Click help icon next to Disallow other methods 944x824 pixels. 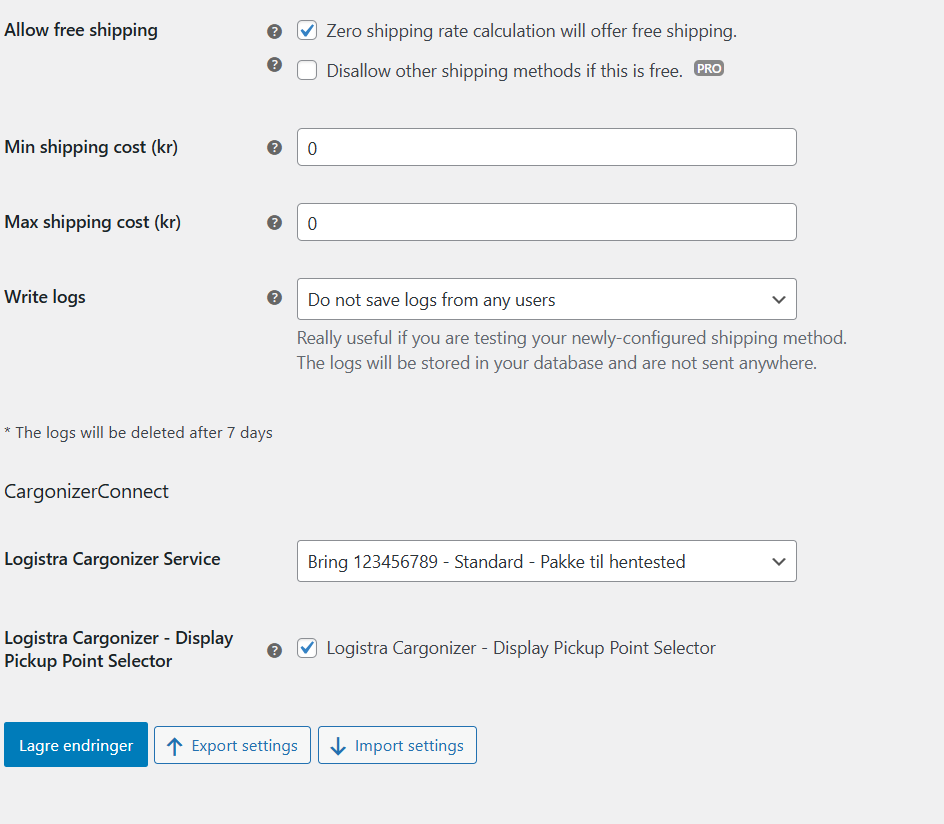[x=275, y=65]
